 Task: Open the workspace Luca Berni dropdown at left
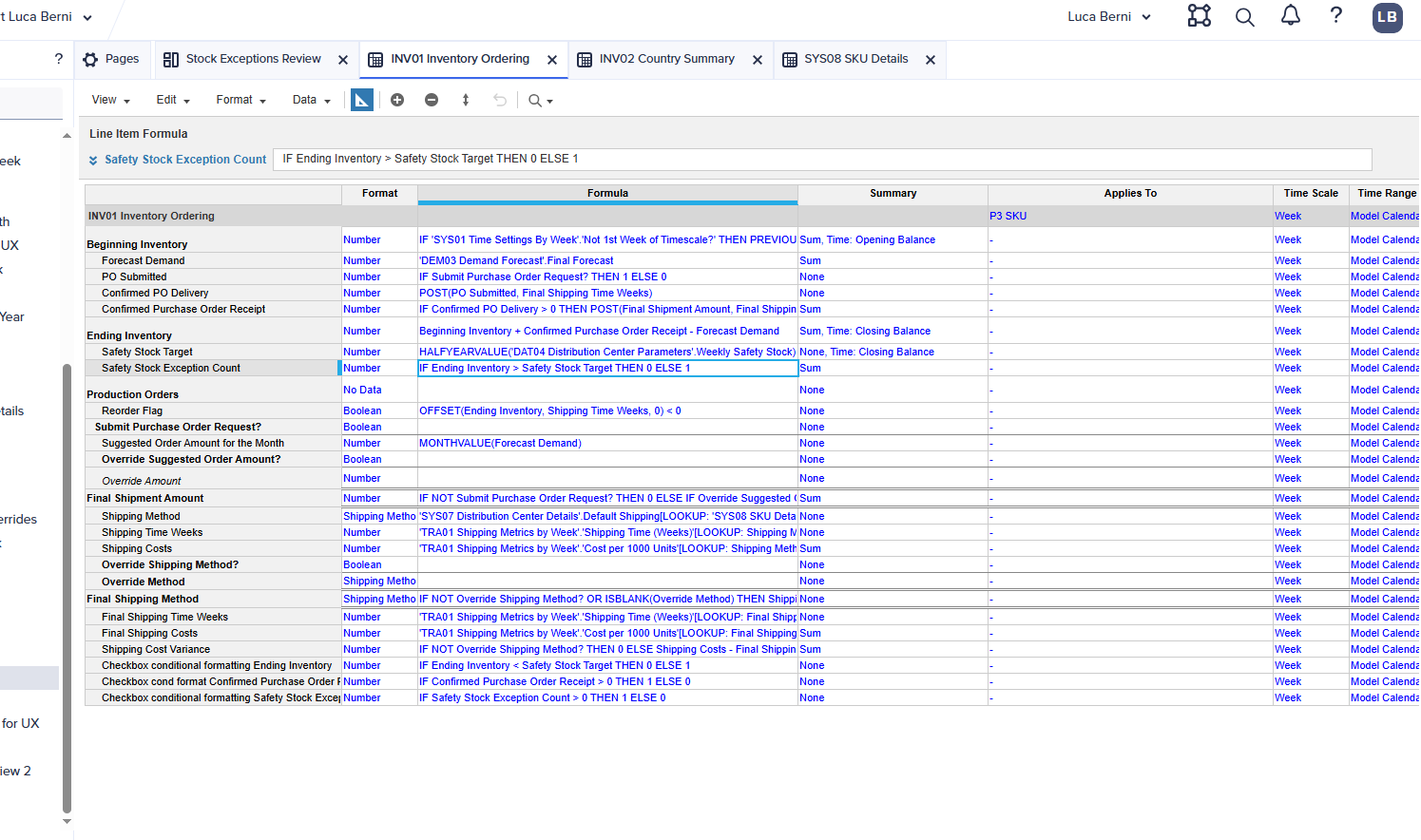click(46, 17)
